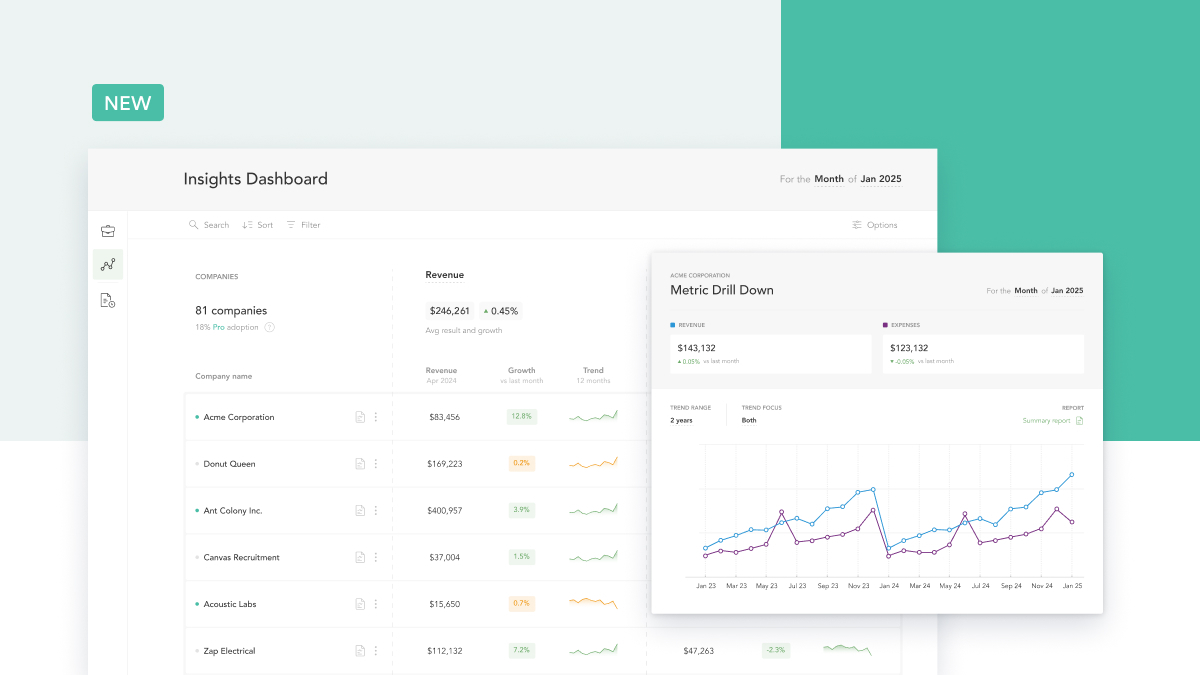Open Canvas Recruitment row name
The width and height of the screenshot is (1200, 675).
pyautogui.click(x=242, y=557)
